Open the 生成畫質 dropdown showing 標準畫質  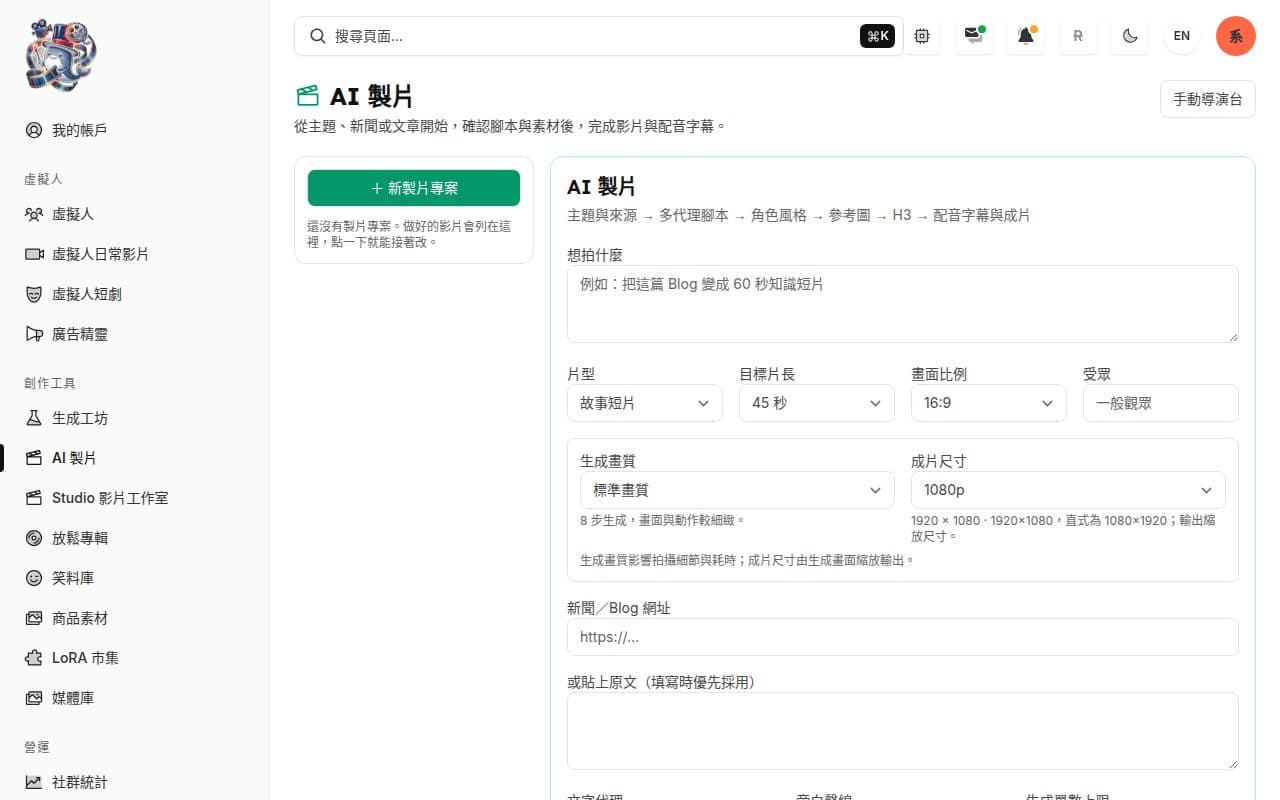tap(737, 490)
